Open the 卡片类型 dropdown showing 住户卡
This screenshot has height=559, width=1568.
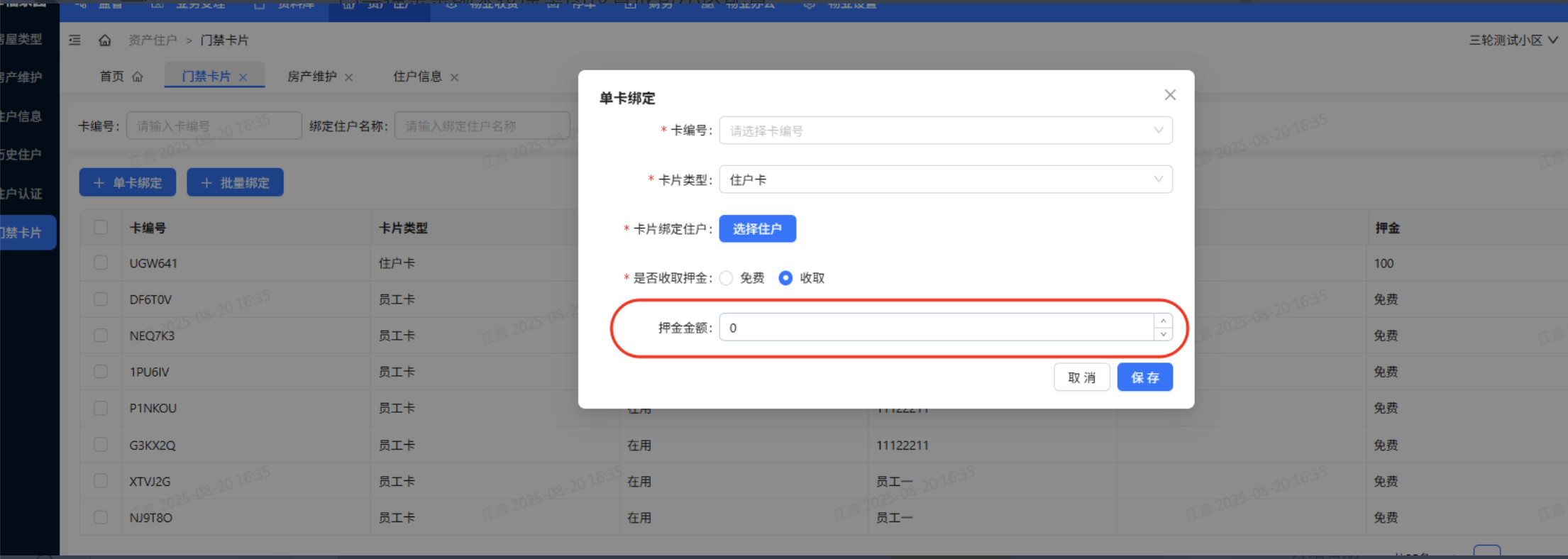[946, 179]
